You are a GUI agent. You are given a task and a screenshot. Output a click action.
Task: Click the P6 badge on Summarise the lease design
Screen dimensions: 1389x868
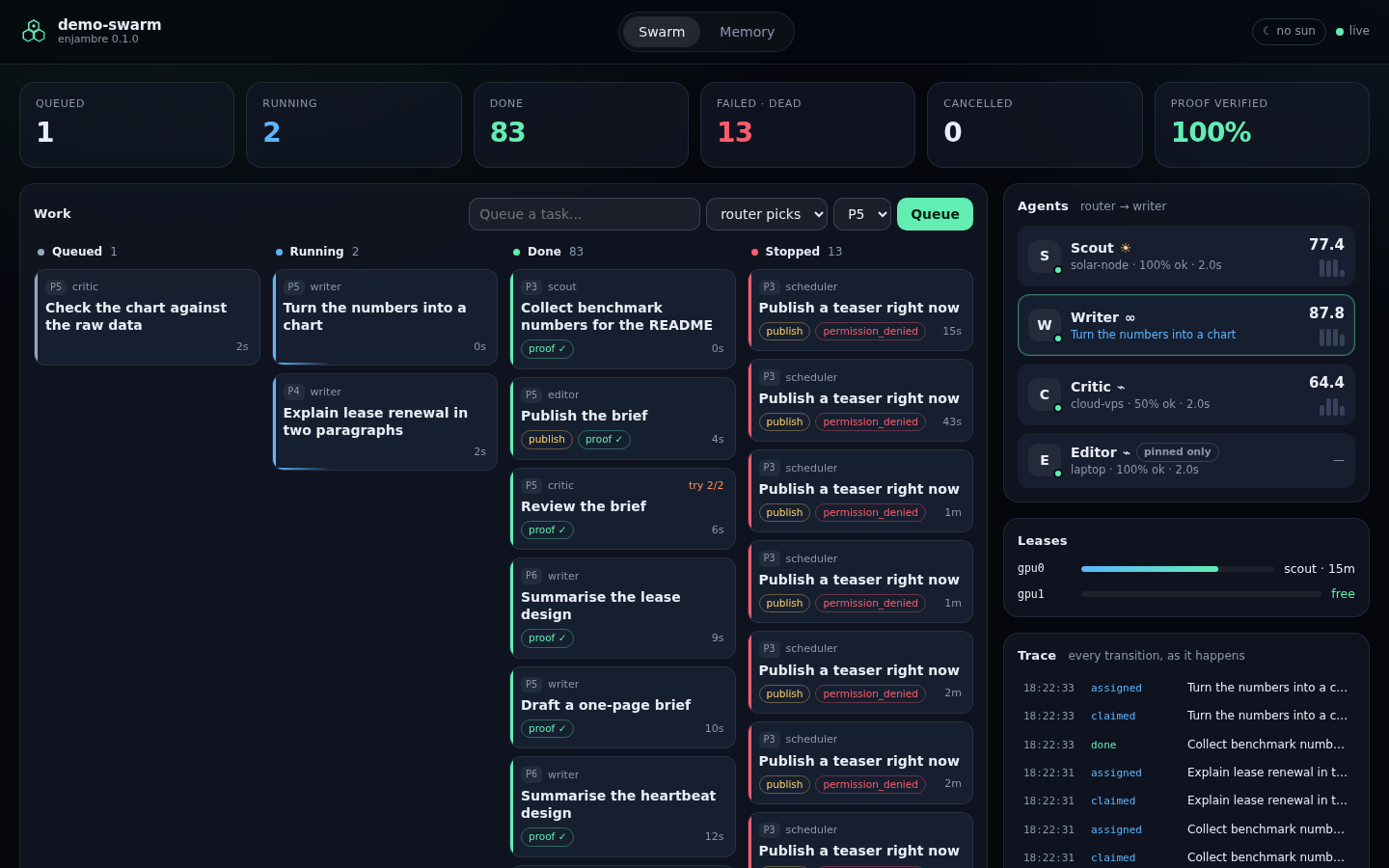[x=531, y=576]
